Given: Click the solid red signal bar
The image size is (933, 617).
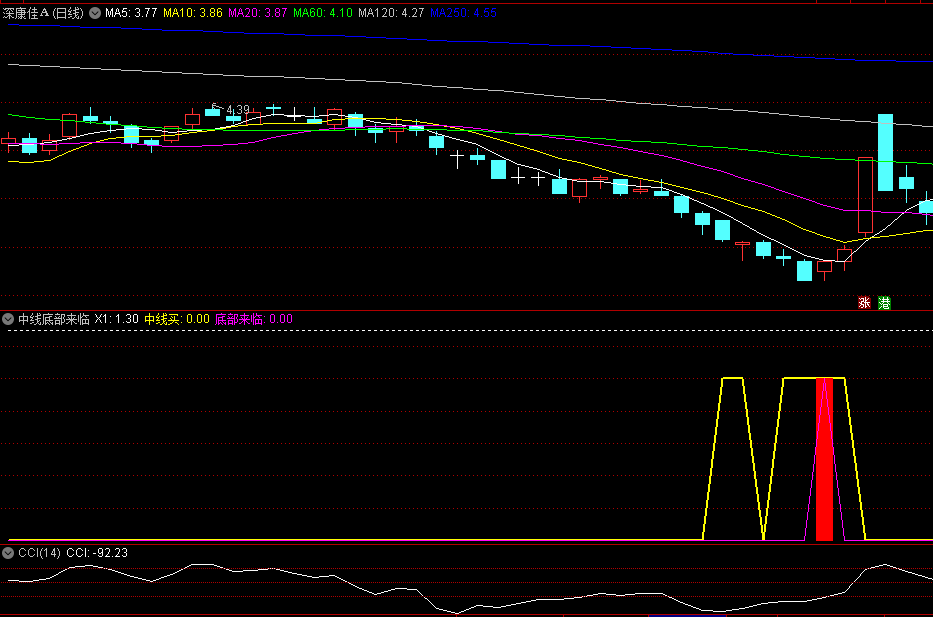Looking at the screenshot, I should tap(824, 459).
